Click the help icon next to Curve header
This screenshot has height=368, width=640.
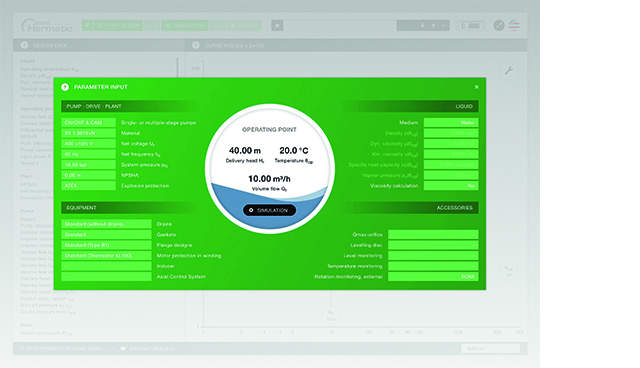click(x=196, y=45)
